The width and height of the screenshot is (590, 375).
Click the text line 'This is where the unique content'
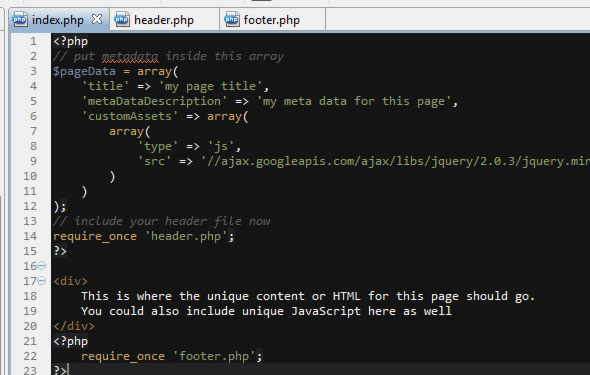click(x=308, y=296)
